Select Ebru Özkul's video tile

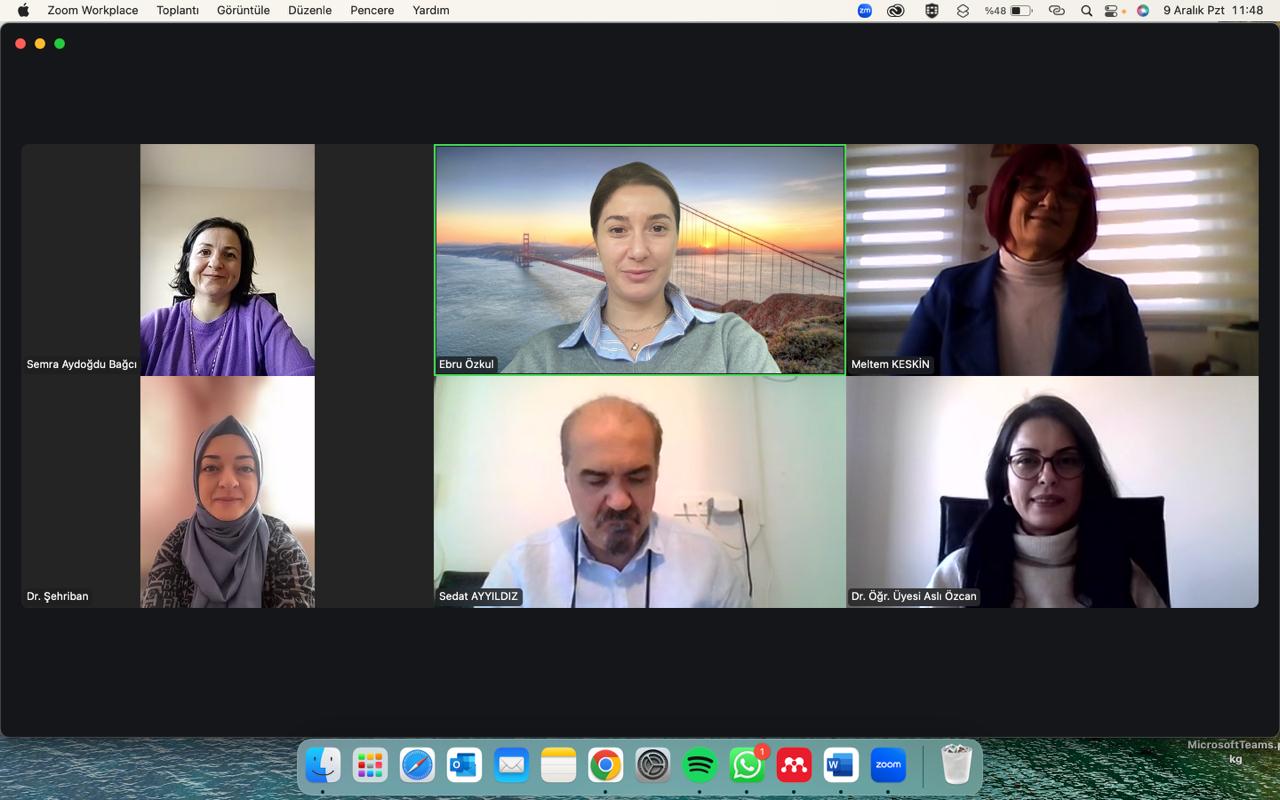(x=639, y=260)
